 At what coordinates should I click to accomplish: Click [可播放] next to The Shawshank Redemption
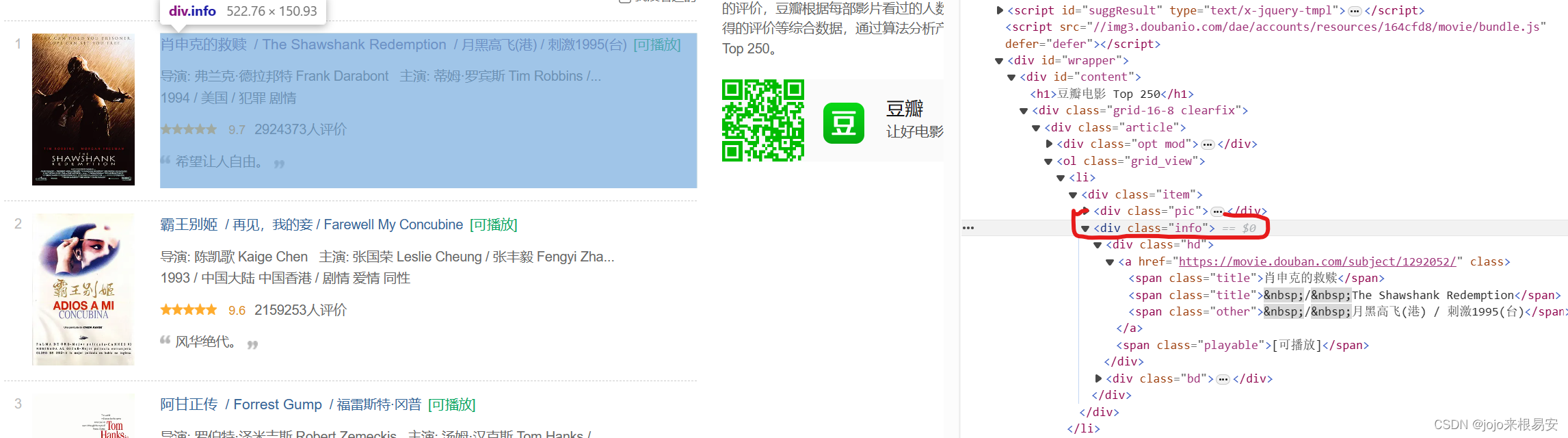657,44
